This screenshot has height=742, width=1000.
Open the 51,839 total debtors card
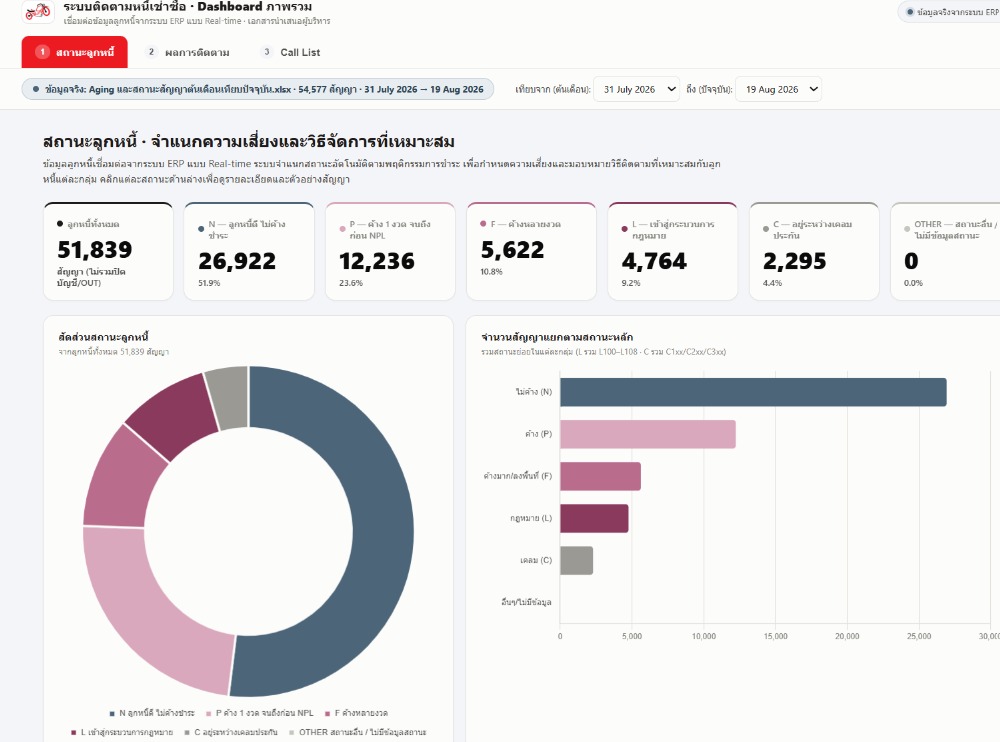[x=108, y=251]
